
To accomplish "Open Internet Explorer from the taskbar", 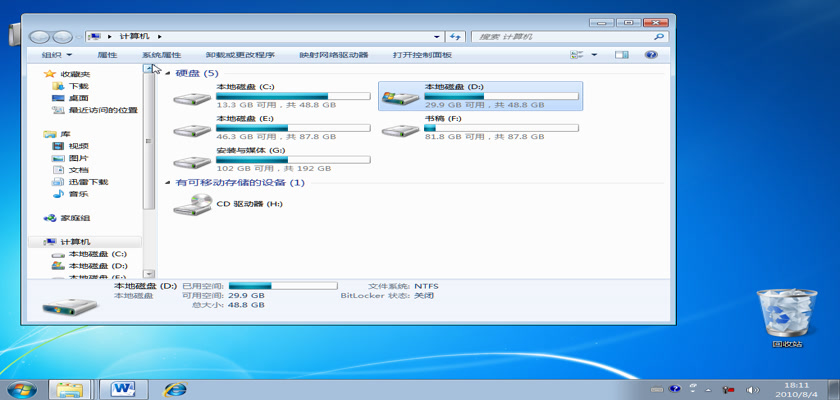I will pyautogui.click(x=176, y=388).
